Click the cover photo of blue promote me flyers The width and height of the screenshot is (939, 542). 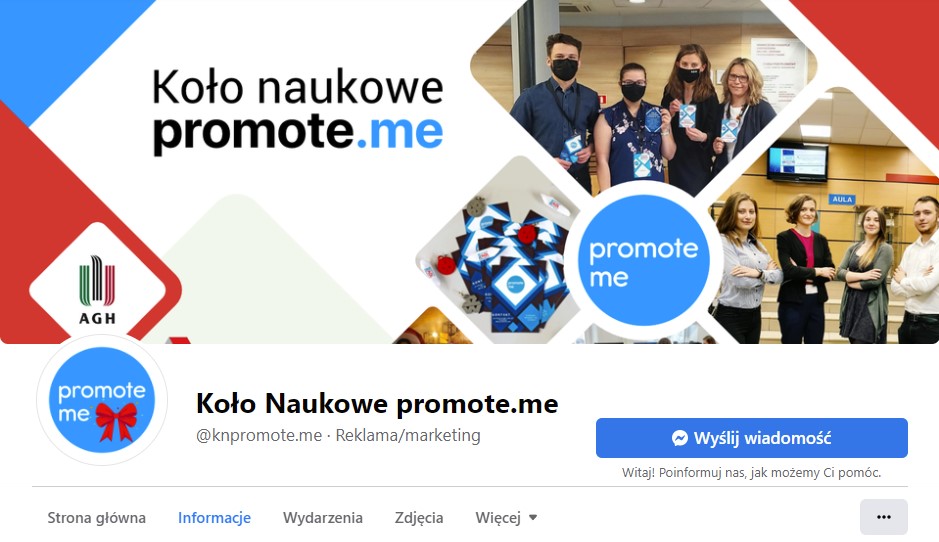pyautogui.click(x=497, y=258)
